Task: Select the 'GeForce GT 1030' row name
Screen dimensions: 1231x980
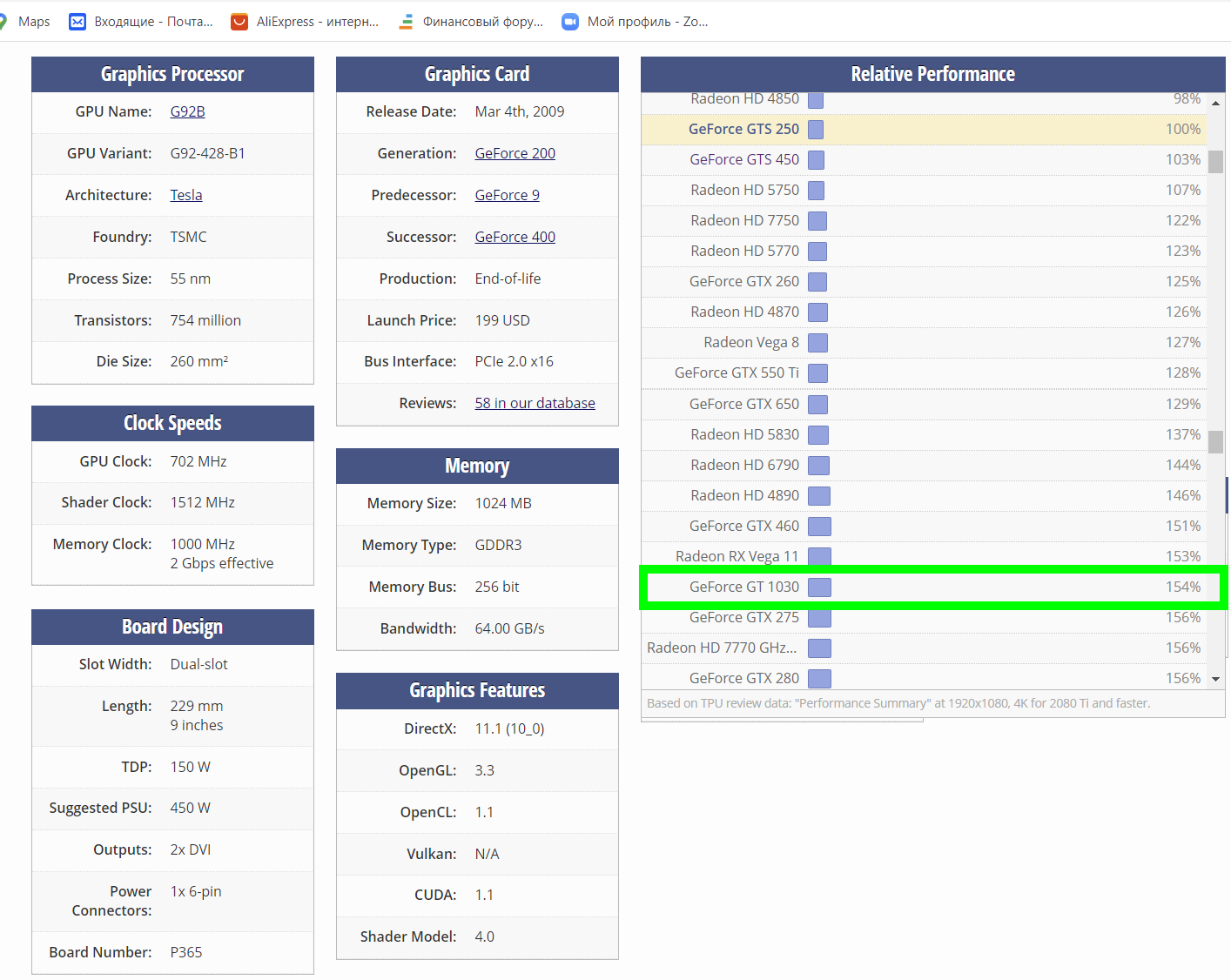Action: 744,587
